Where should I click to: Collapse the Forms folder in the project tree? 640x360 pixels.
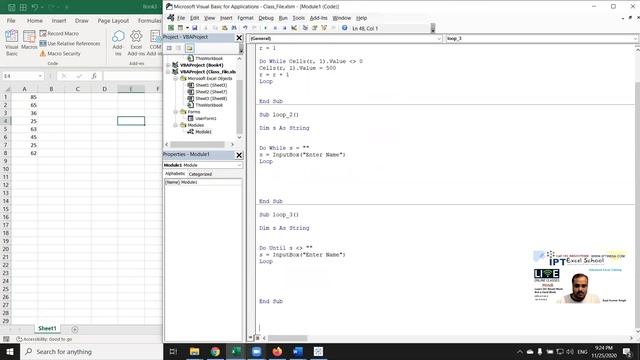pyautogui.click(x=176, y=111)
